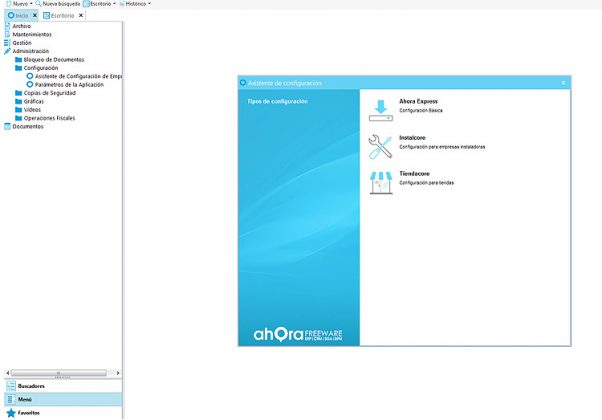Click the Favoritos star icon
The image size is (602, 420).
coord(11,412)
